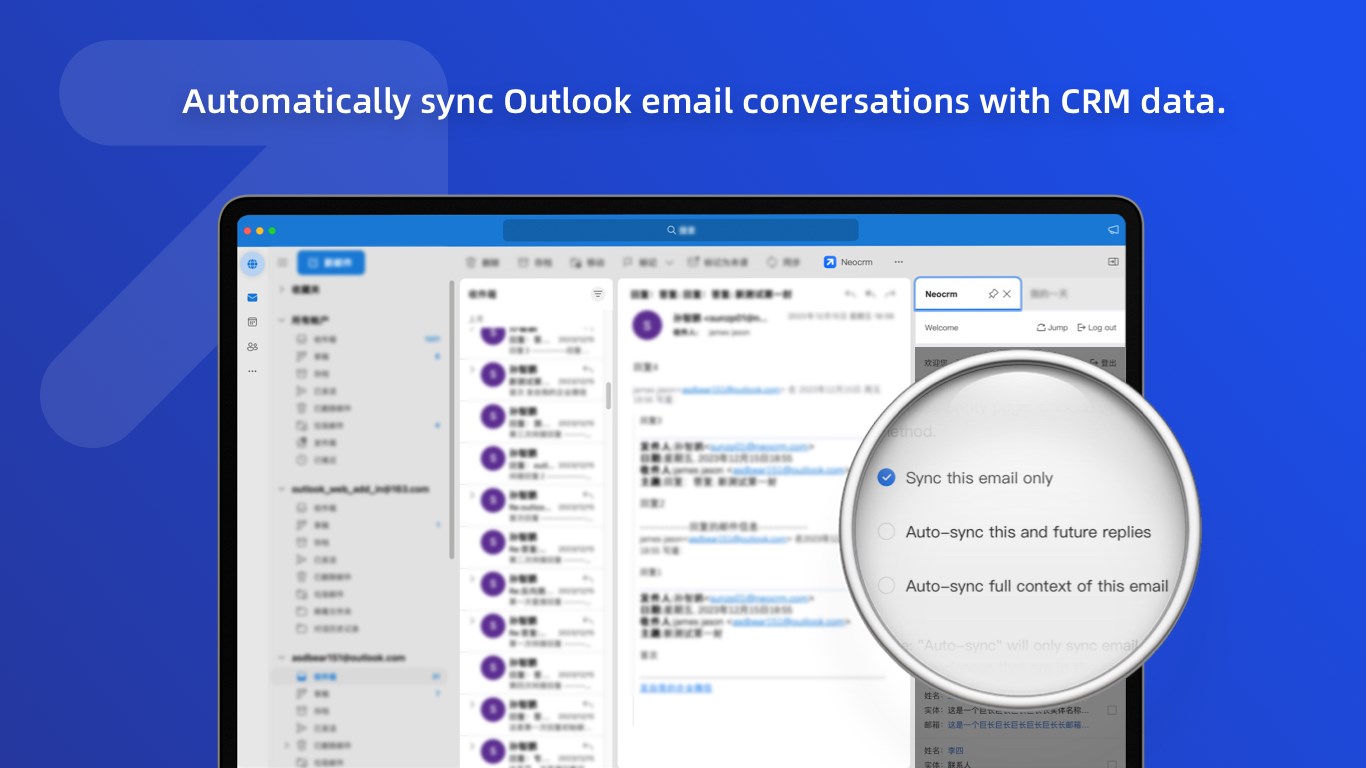Open the left rail more apps dots
This screenshot has height=768, width=1366.
[252, 371]
